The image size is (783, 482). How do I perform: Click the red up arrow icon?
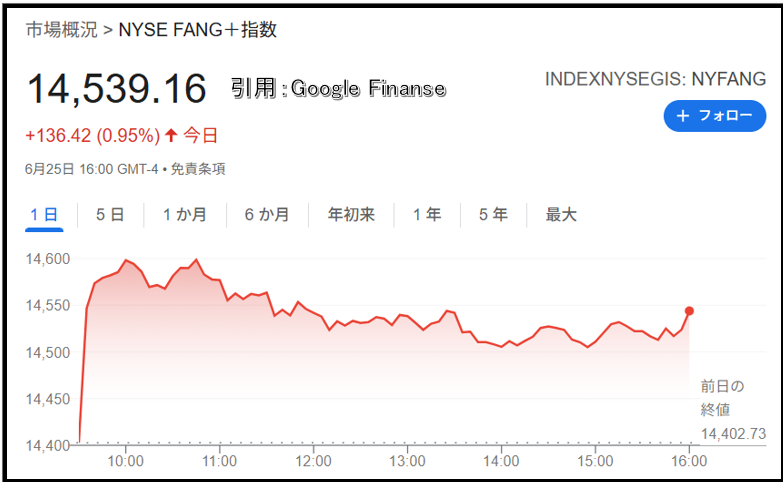click(x=171, y=135)
